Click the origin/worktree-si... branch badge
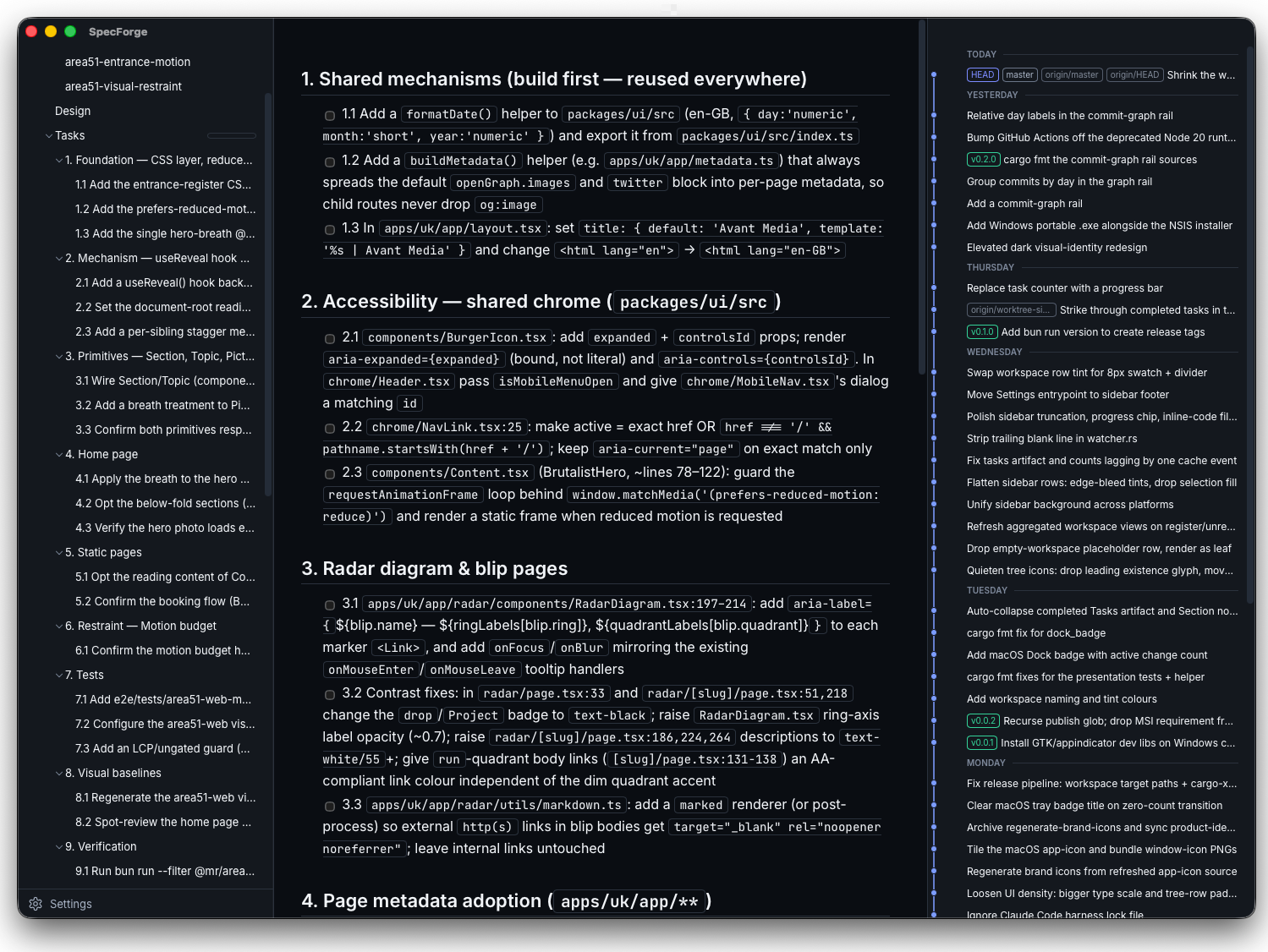1268x952 pixels. coord(1012,309)
